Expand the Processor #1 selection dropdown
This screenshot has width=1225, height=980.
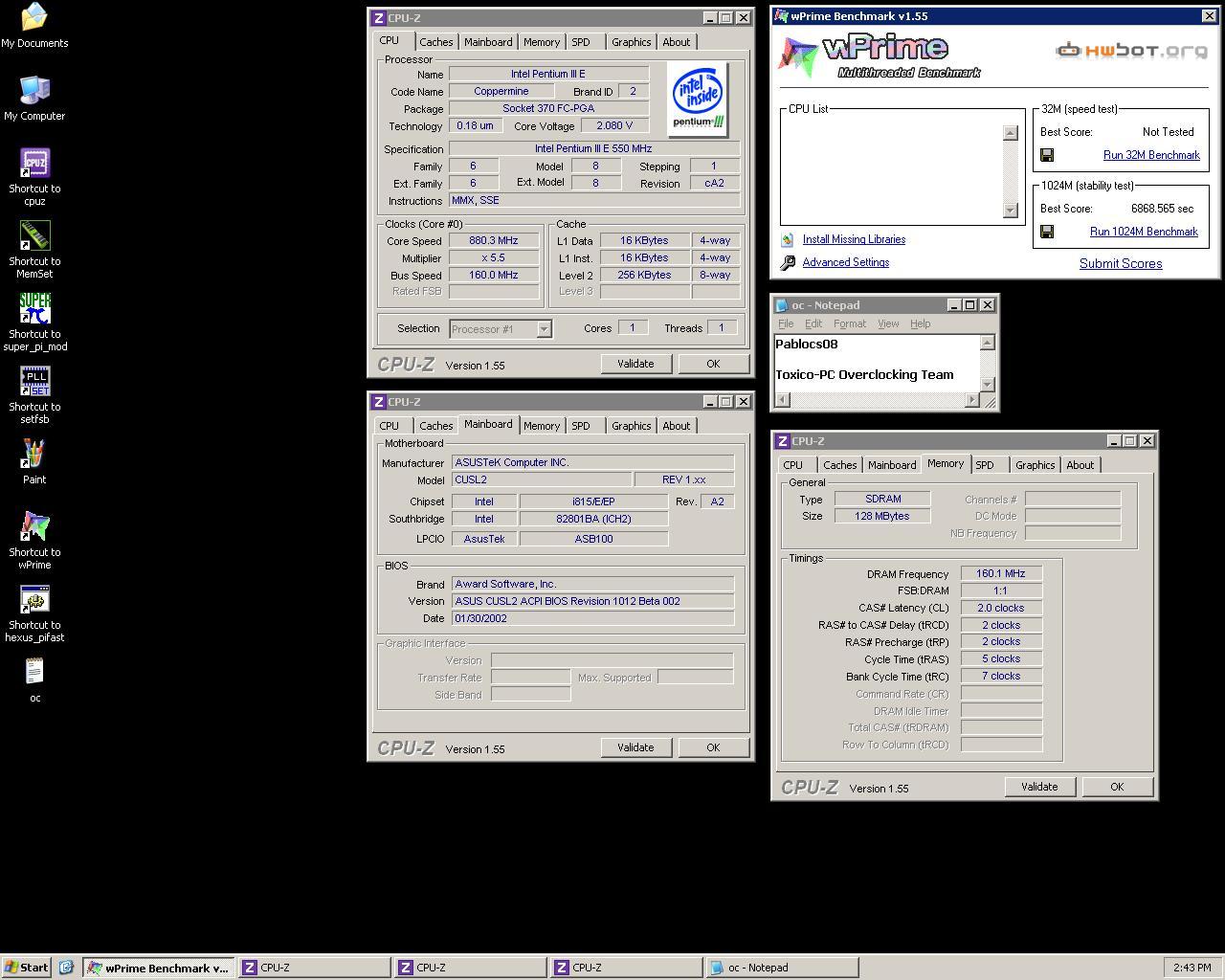pos(544,329)
